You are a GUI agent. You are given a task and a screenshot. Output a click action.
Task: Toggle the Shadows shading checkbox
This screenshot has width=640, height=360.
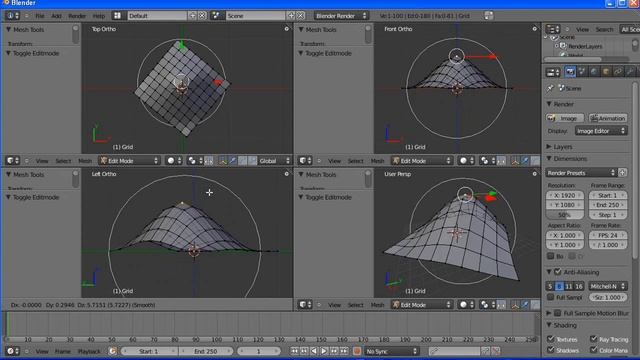click(x=550, y=350)
